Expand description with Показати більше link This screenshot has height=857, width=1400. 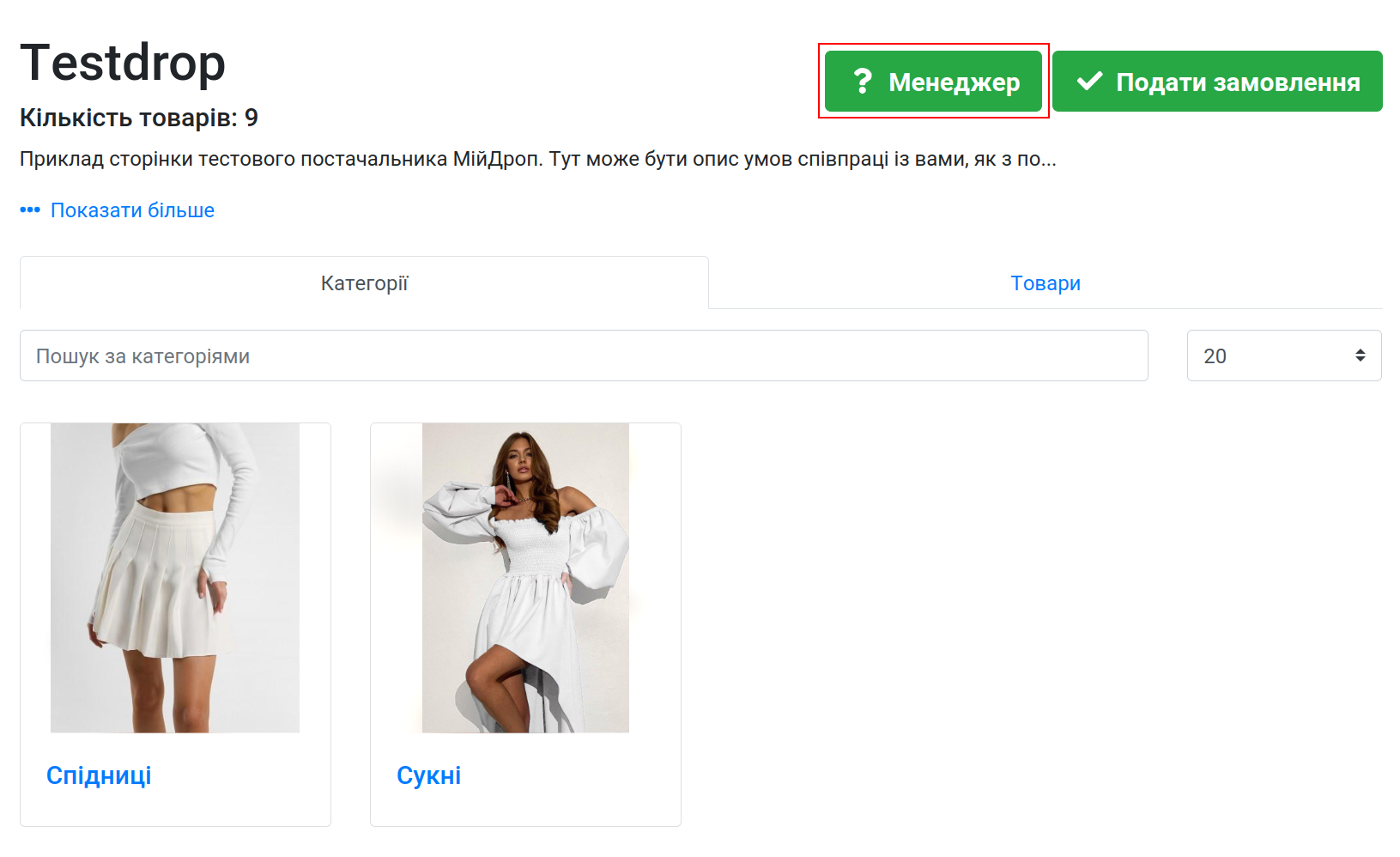coord(132,210)
